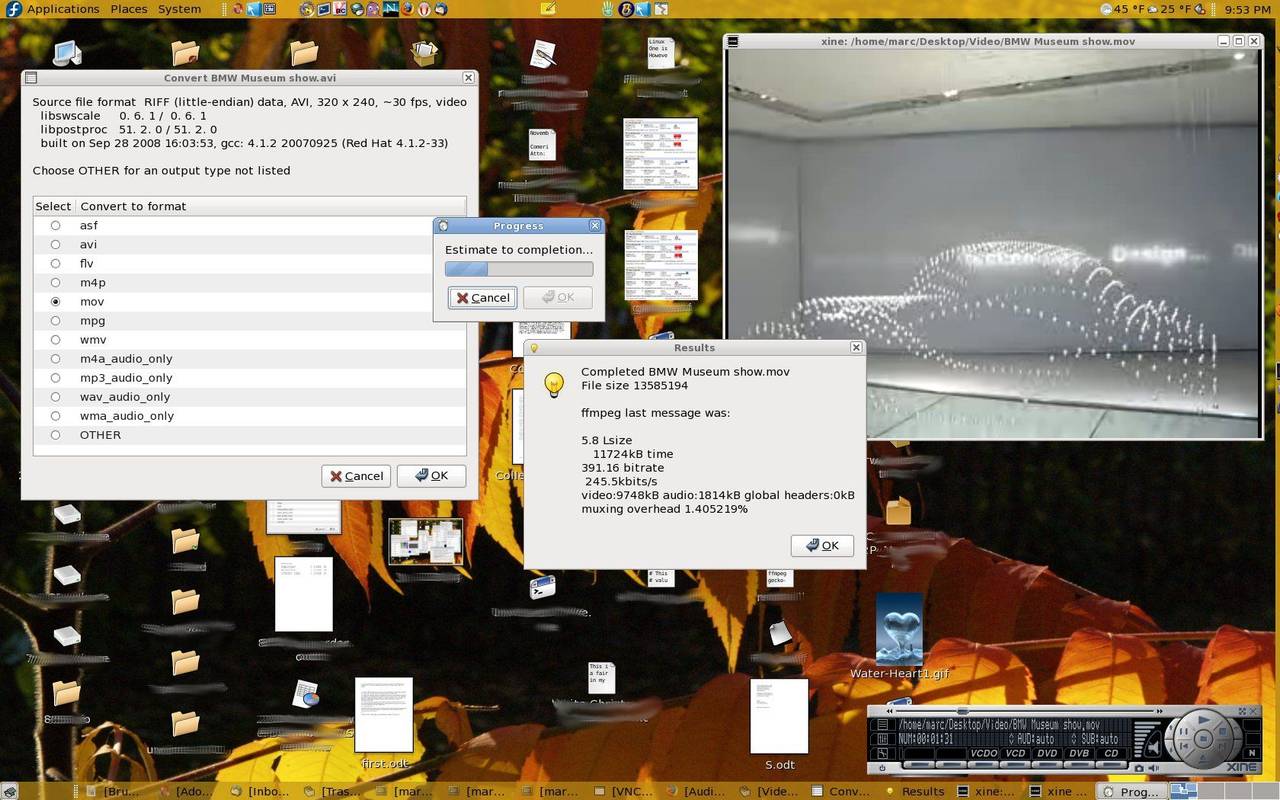Switch to Results taskbar window

(914, 791)
